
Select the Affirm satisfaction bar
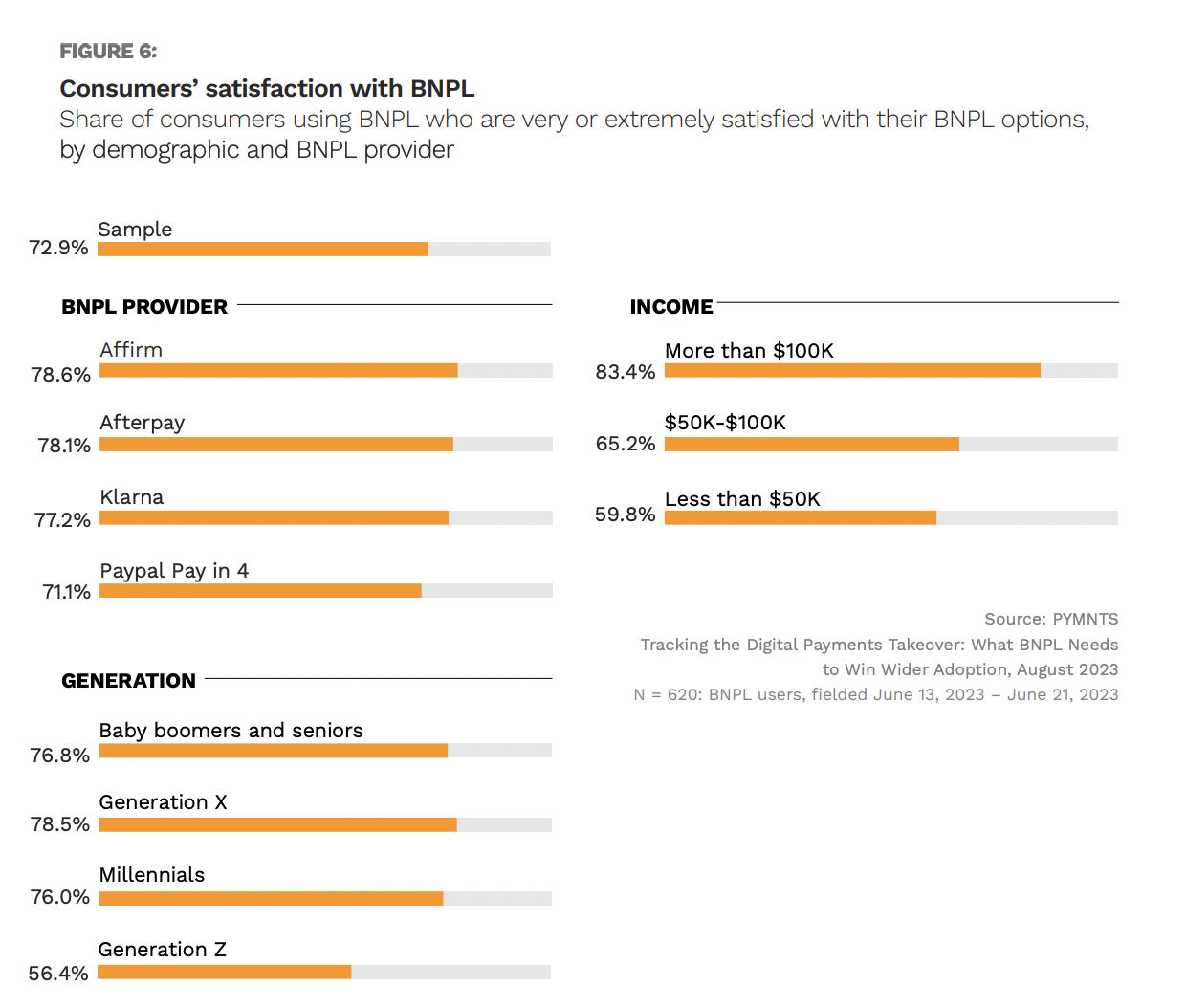278,371
